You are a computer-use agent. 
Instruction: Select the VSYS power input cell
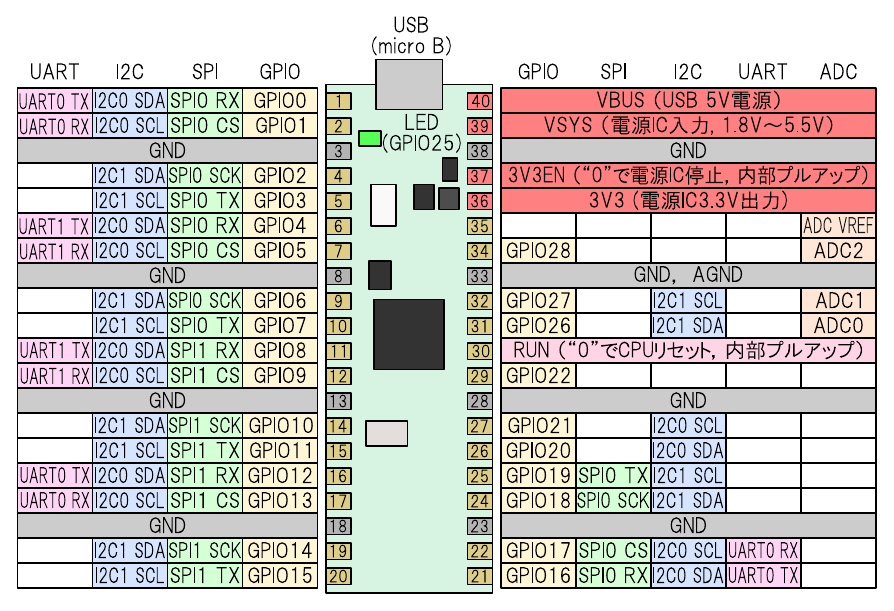(688, 125)
